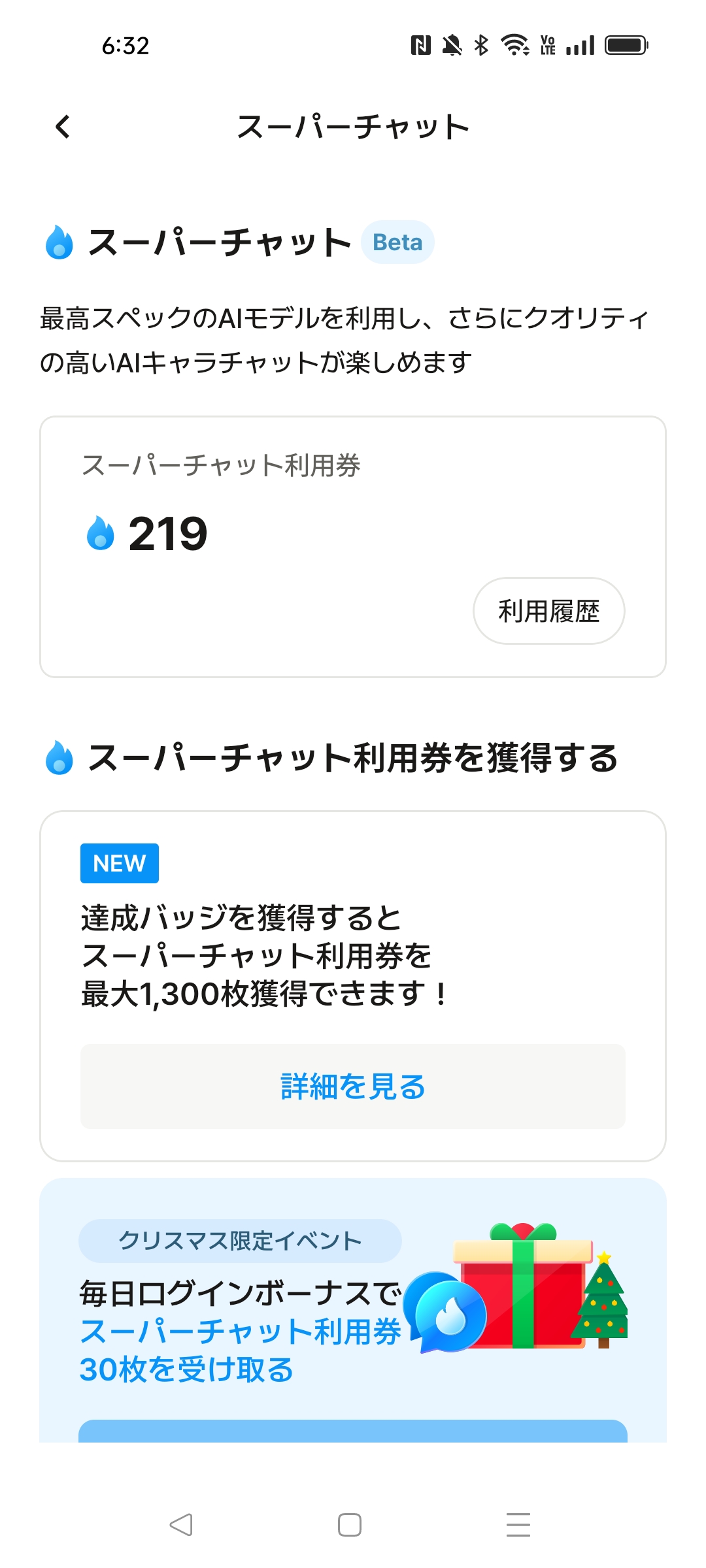Tap the flame icon beside スーパーチャット heading
The image size is (706, 1568).
(59, 242)
